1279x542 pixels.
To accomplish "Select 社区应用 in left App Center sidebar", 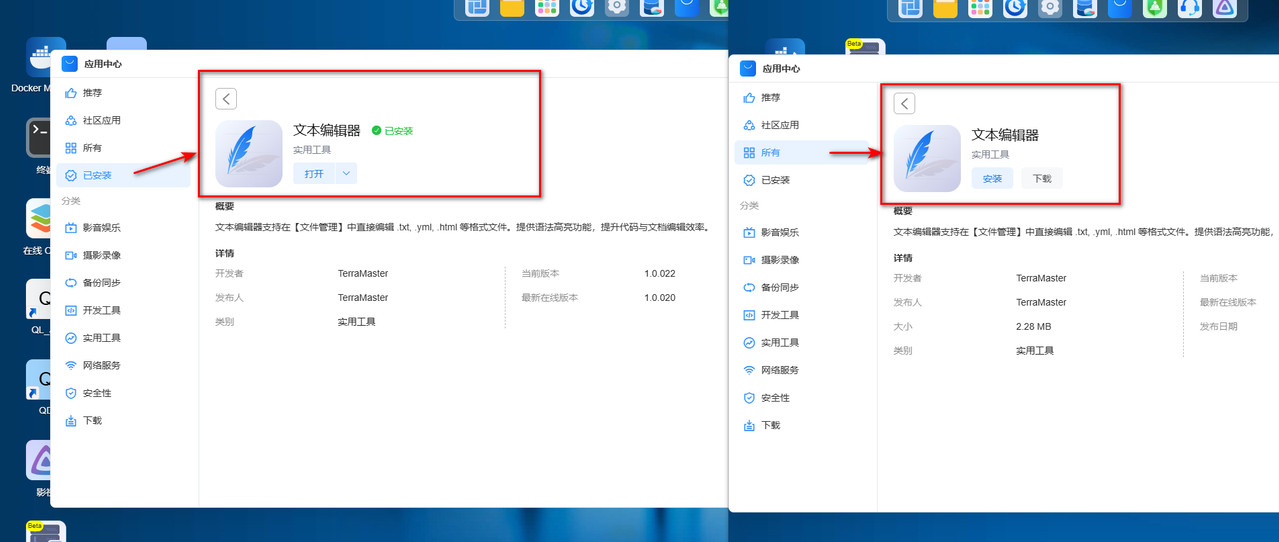I will 123,120.
